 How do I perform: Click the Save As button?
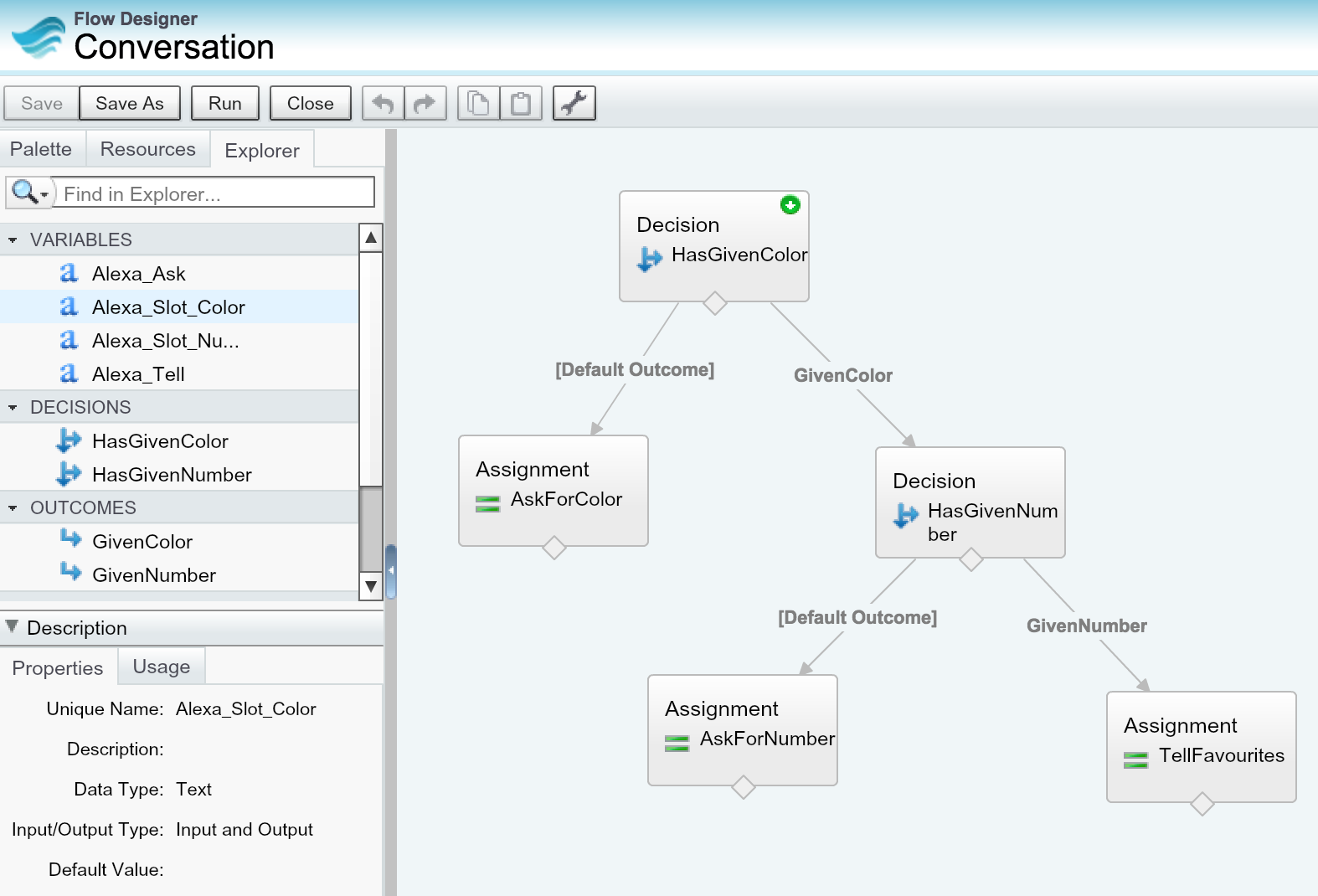pyautogui.click(x=130, y=103)
